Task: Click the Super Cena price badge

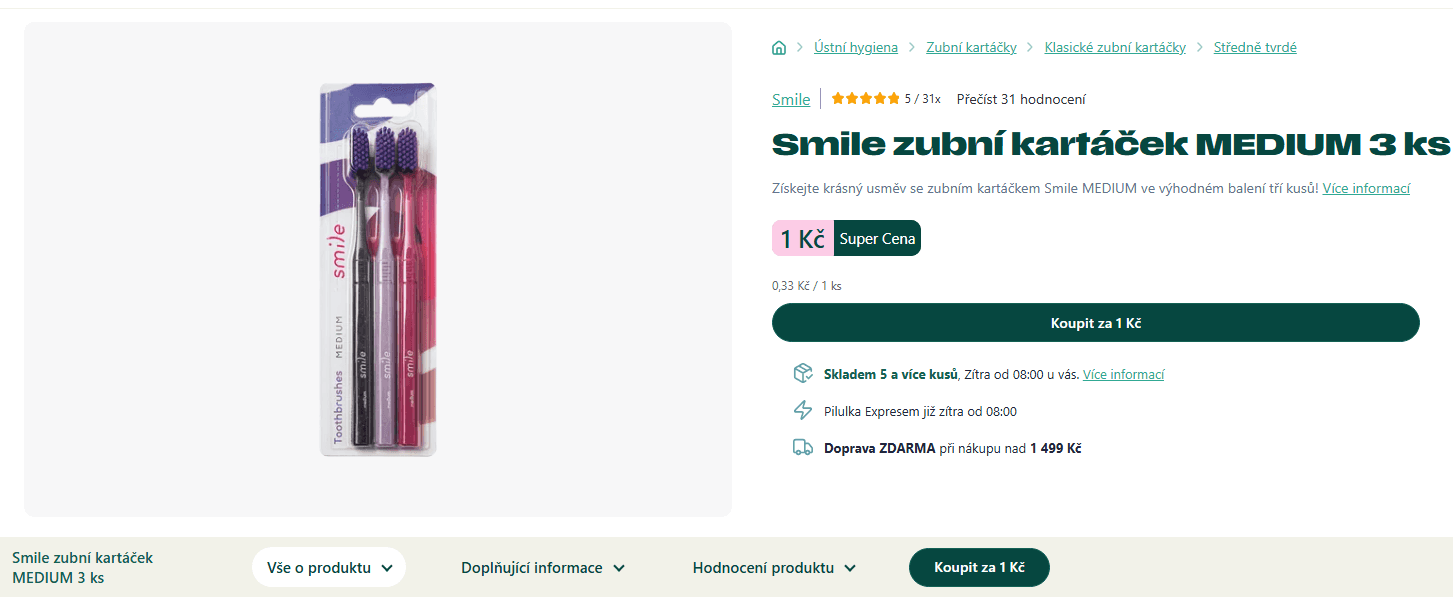Action: pyautogui.click(x=877, y=238)
